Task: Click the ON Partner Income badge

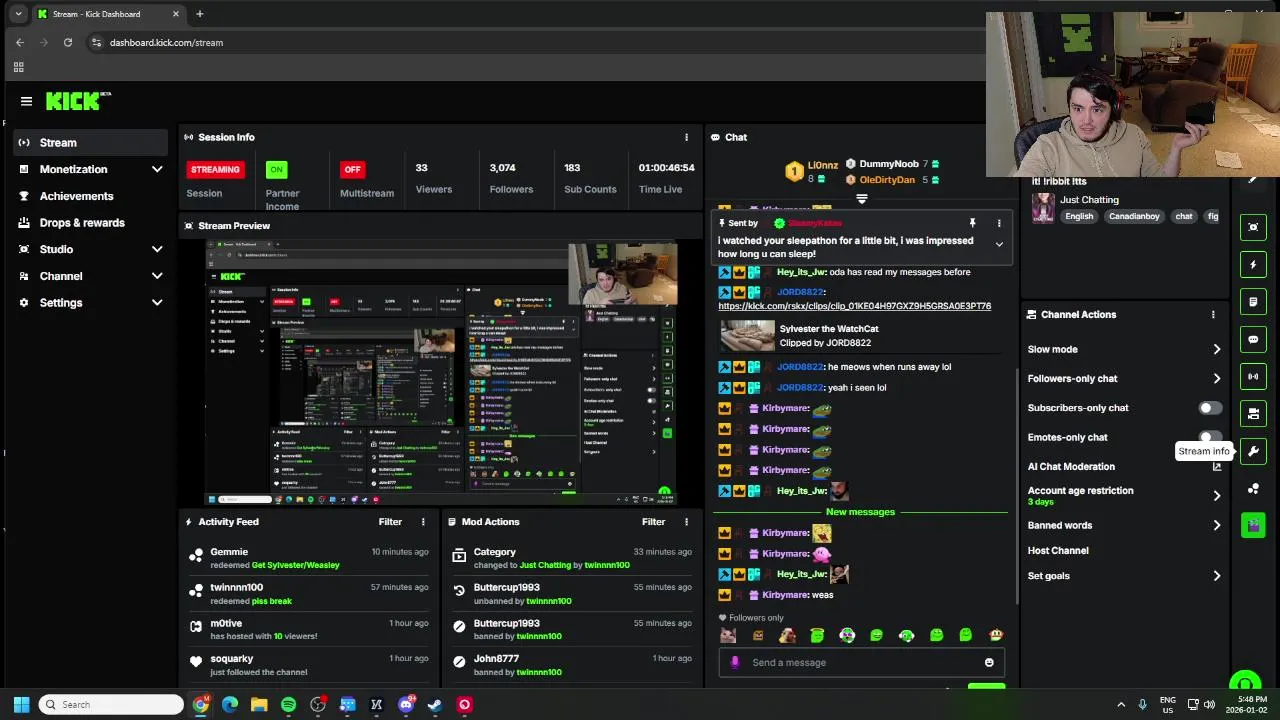Action: (276, 170)
